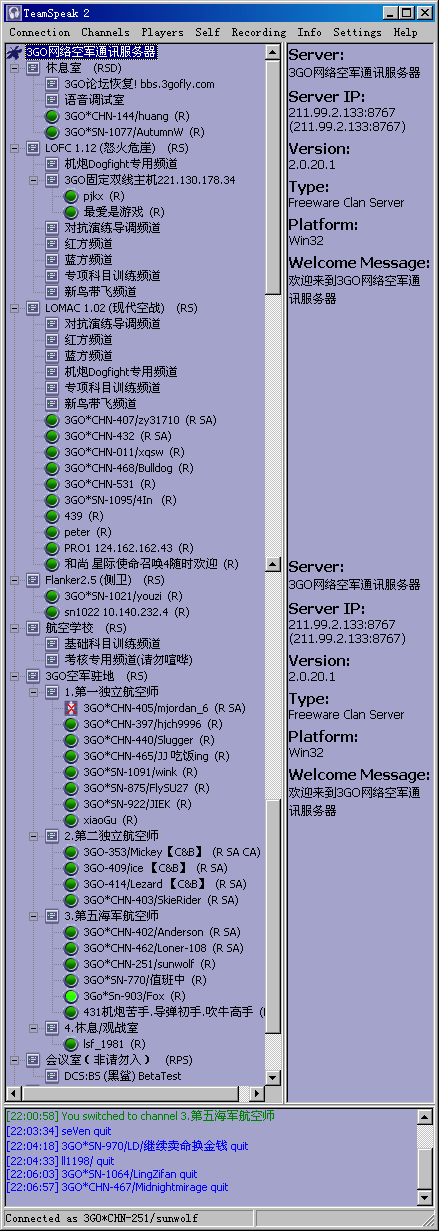
Task: Click player icon of 3GO*SN-1077/AutumnW
Action: point(52,132)
